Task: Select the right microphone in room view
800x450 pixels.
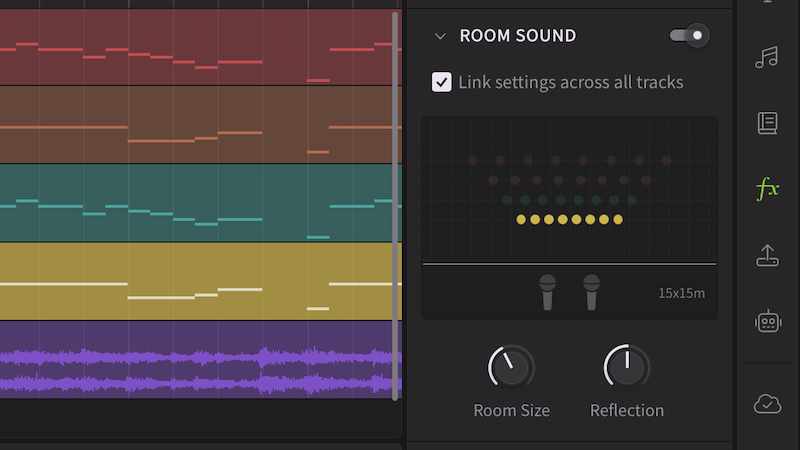Action: [x=591, y=292]
